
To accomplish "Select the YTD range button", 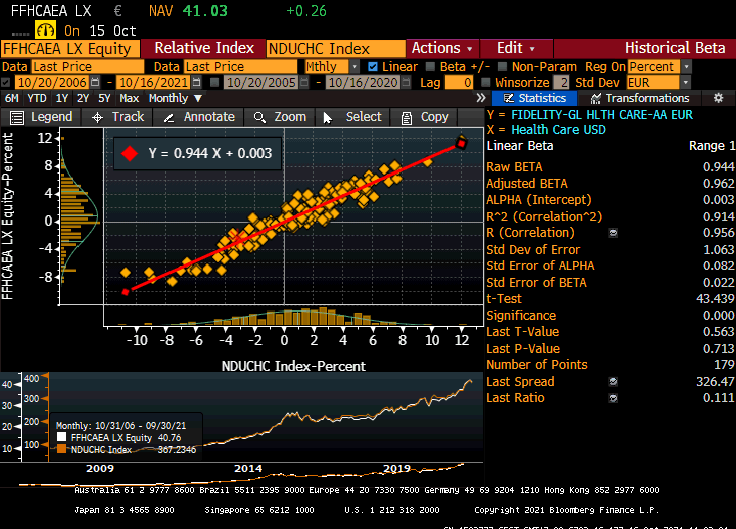I will (37, 98).
